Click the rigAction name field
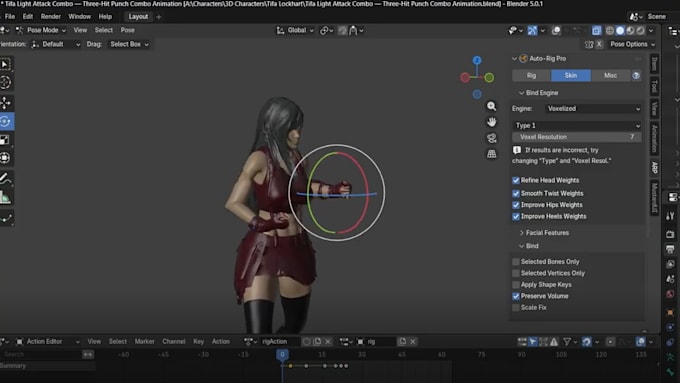 280,342
